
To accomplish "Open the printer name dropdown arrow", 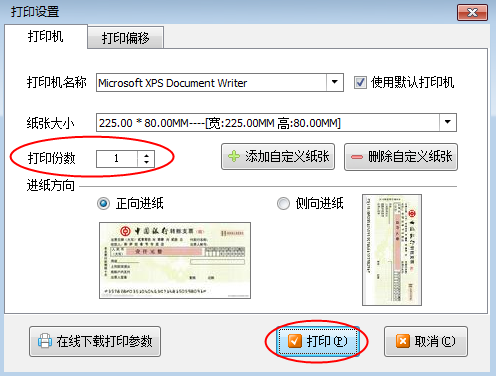I will coord(335,82).
